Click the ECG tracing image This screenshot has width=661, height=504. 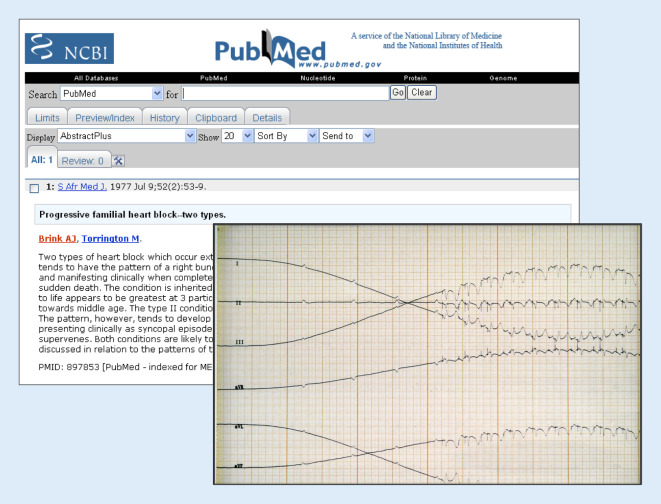point(427,354)
